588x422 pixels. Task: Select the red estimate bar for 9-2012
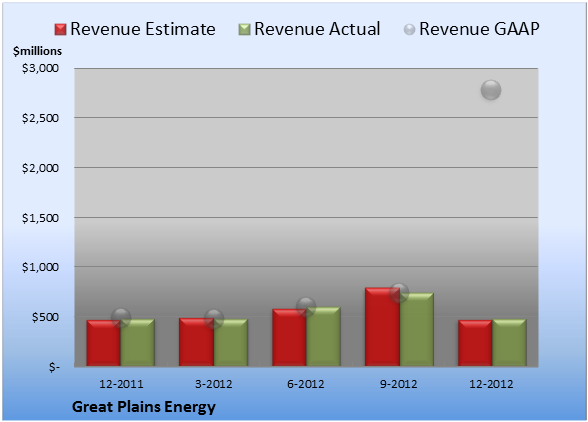coord(382,327)
